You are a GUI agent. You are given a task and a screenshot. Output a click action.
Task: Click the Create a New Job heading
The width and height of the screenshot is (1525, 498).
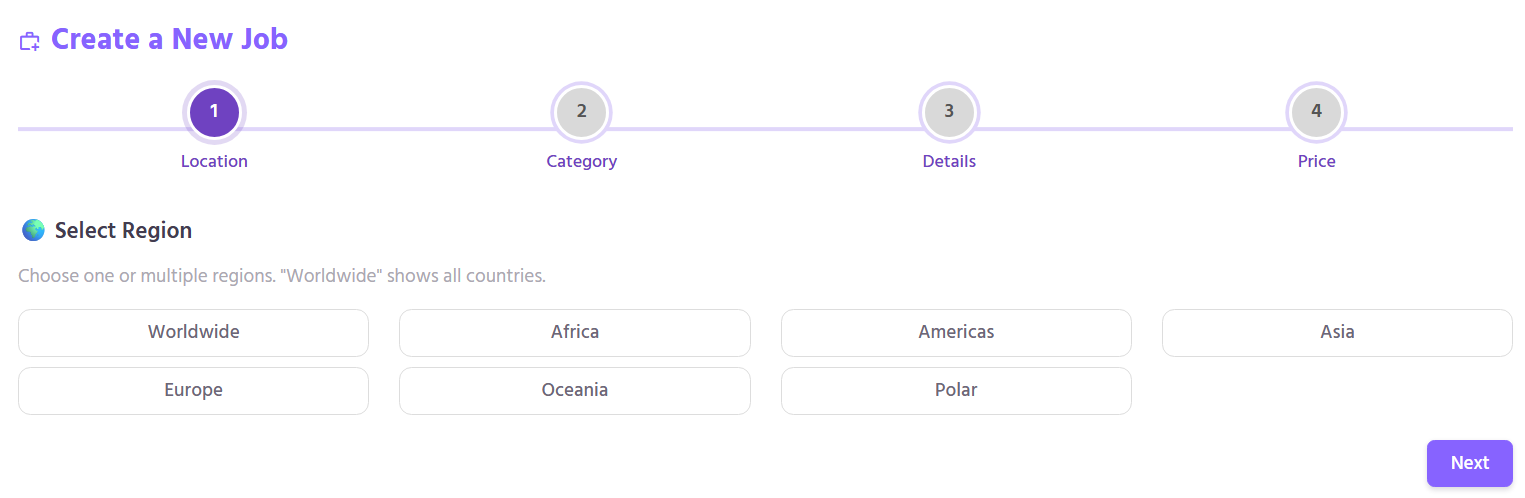169,39
